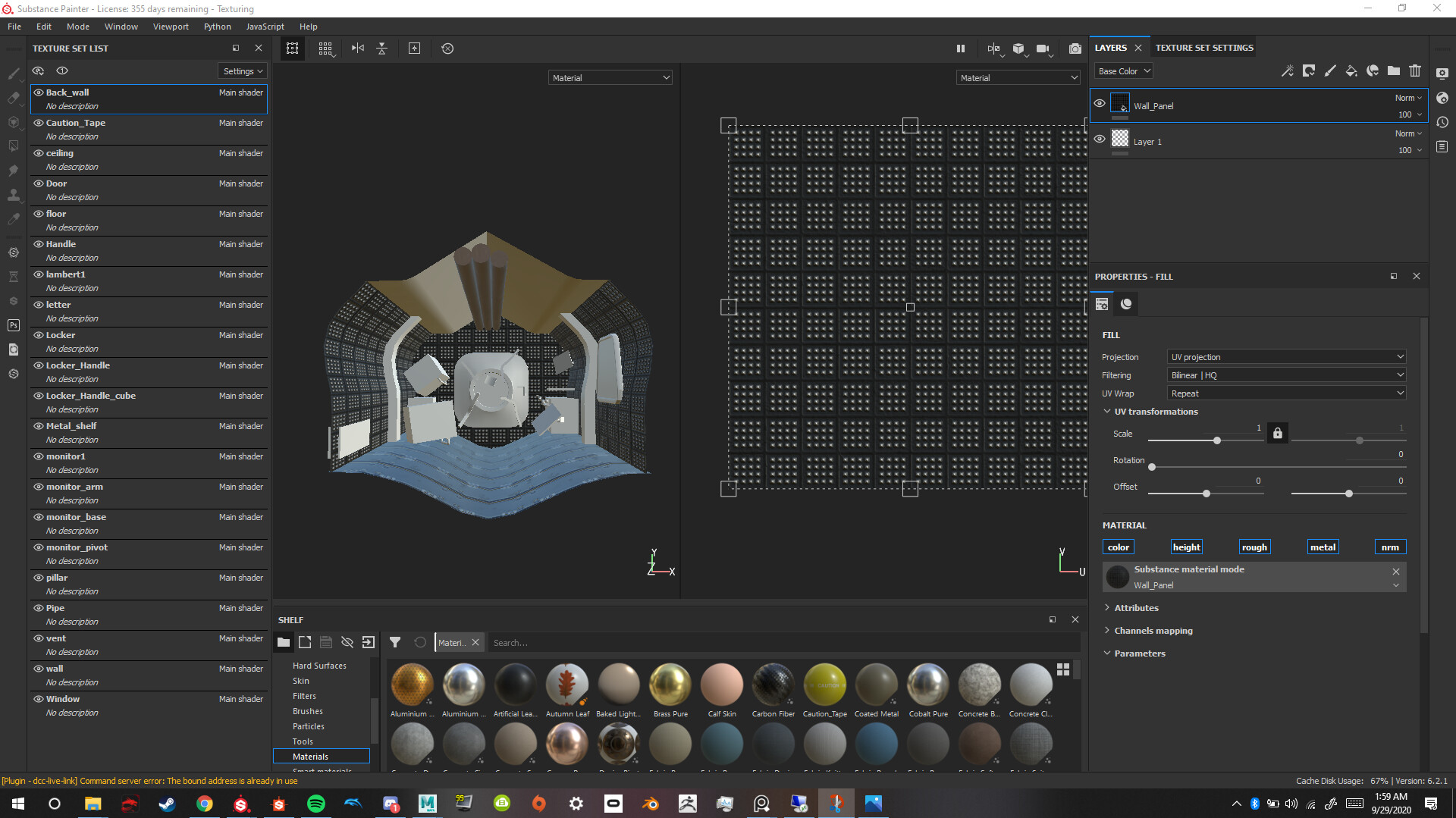
Task: Add a new paint layer with the brush icon
Action: pyautogui.click(x=1330, y=71)
